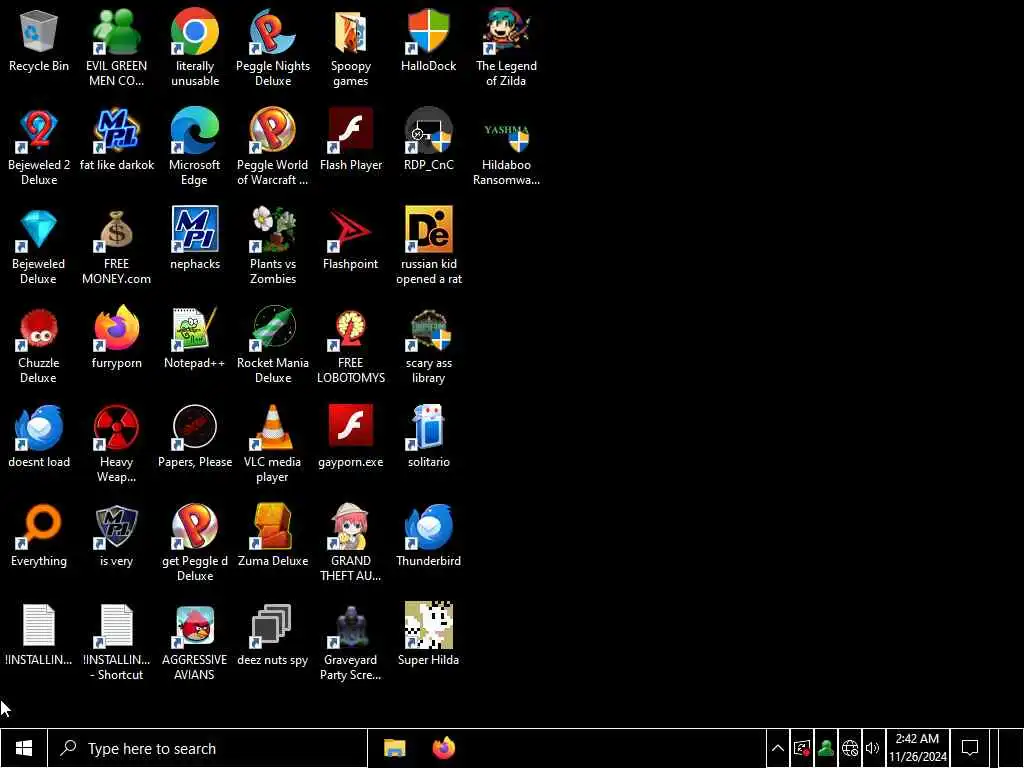Select the FREE MONEY.com money bag icon

pos(116,246)
